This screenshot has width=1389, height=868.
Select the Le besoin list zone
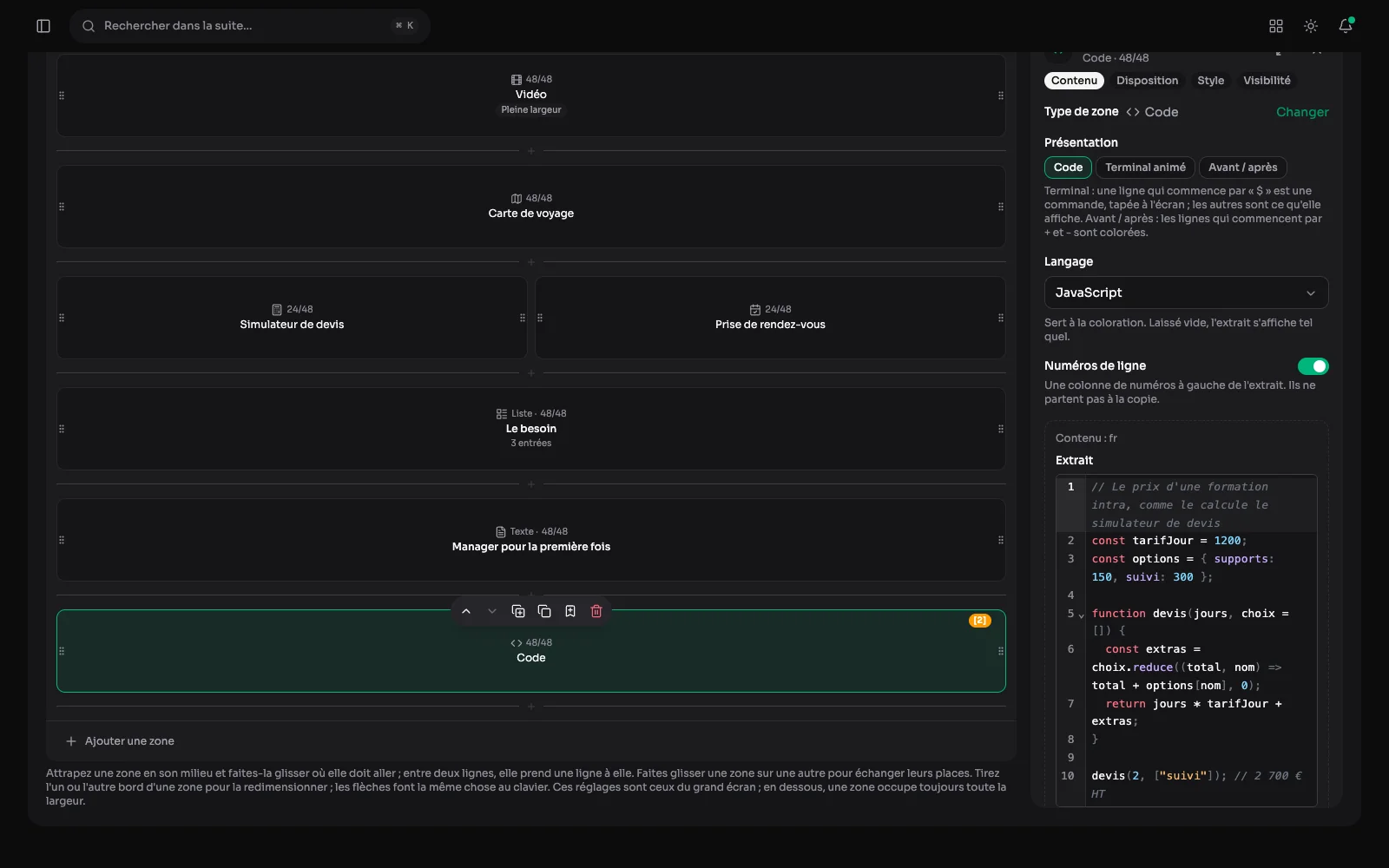point(531,429)
